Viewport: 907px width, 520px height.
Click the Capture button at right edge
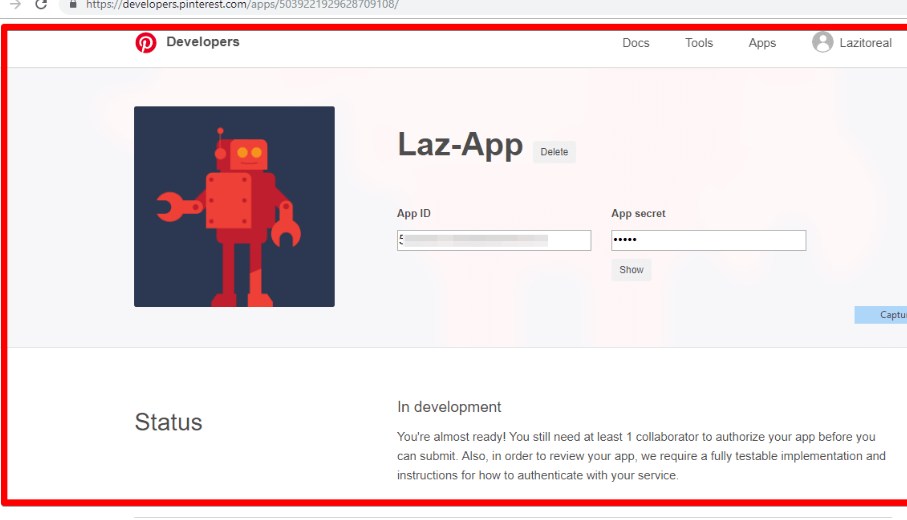click(x=881, y=315)
